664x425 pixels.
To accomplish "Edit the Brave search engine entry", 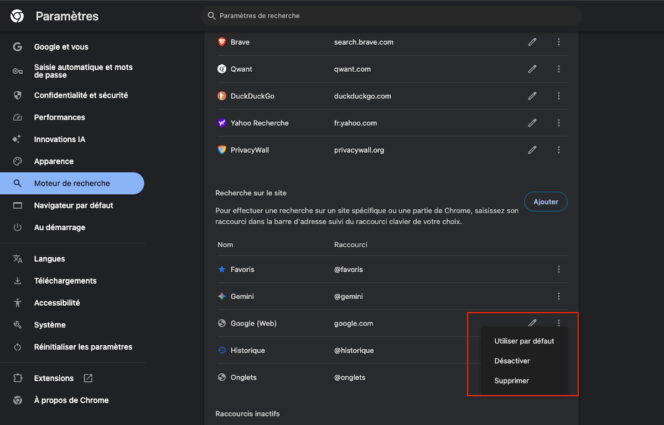I will pos(532,42).
